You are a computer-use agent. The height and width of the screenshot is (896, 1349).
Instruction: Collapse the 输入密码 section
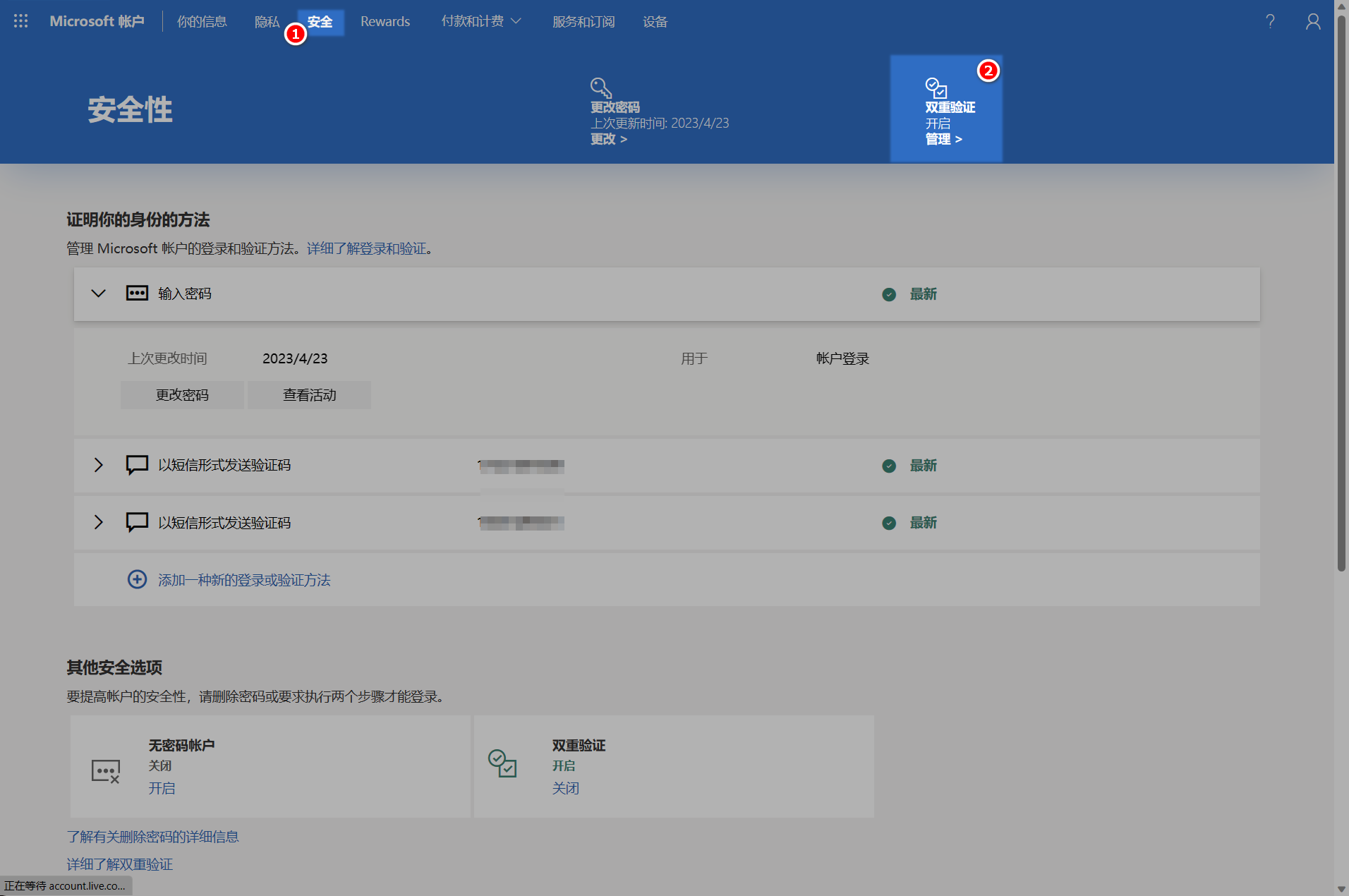click(99, 293)
